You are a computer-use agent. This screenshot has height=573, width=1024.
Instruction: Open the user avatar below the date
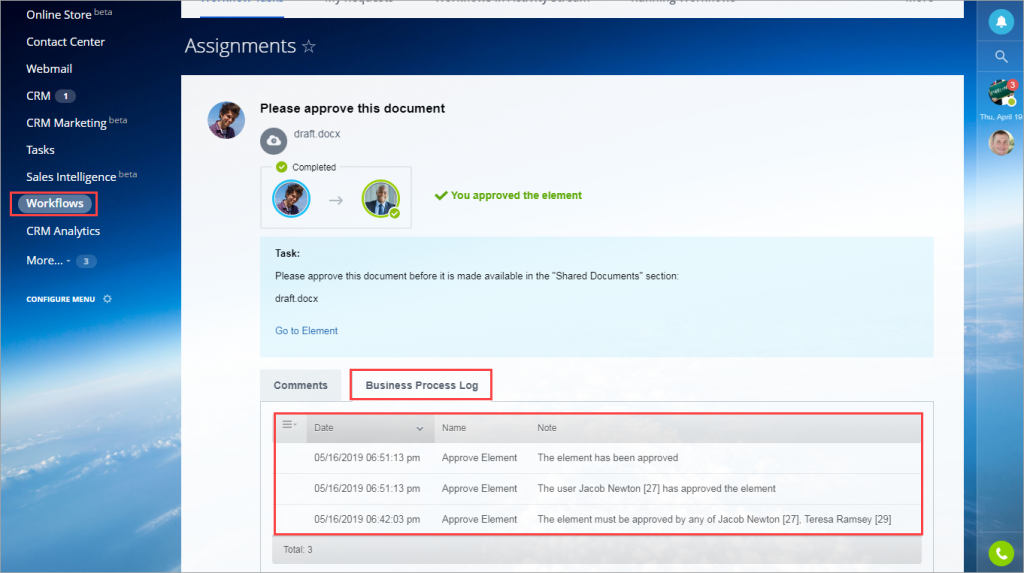click(x=1001, y=142)
